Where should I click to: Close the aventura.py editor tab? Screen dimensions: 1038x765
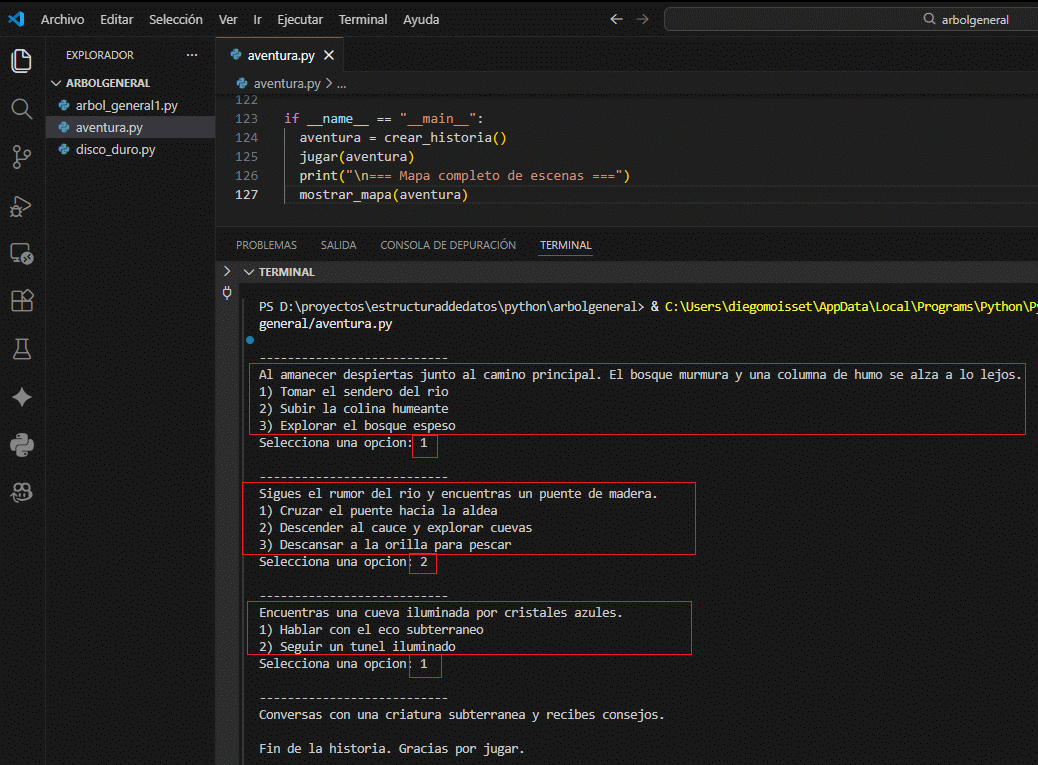click(329, 56)
